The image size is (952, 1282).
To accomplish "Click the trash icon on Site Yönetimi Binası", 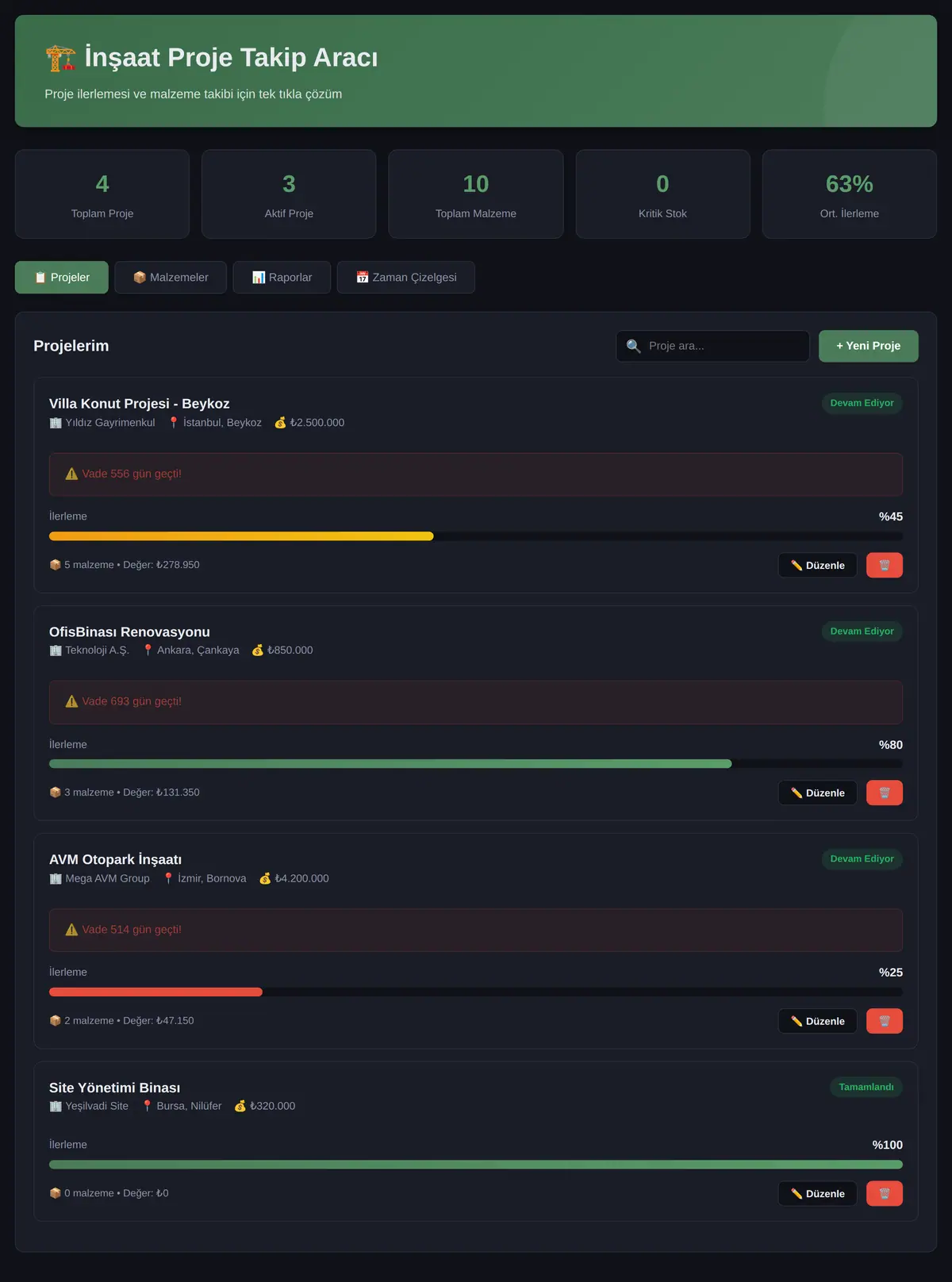I will coord(884,1193).
